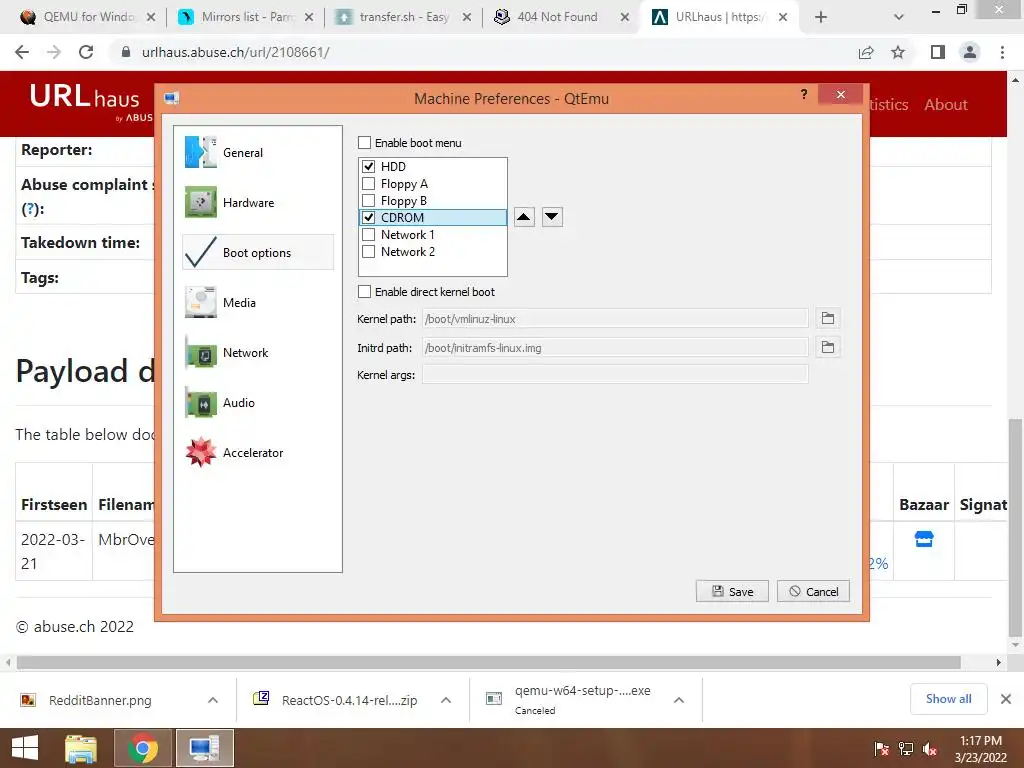
Task: Click the taskbar clock showing 1:17 PM
Action: 981,748
